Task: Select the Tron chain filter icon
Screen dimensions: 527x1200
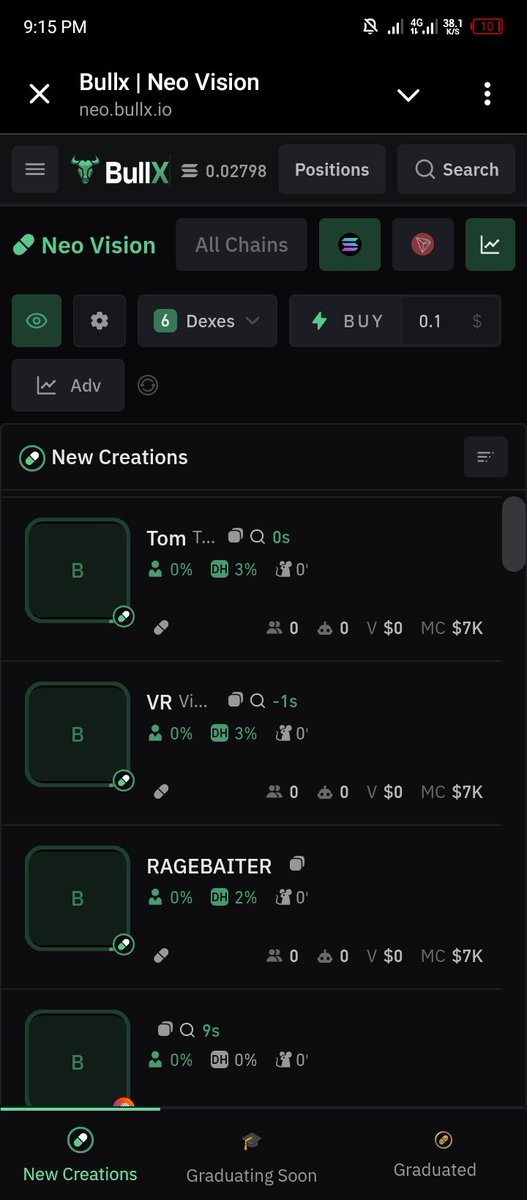Action: click(423, 245)
